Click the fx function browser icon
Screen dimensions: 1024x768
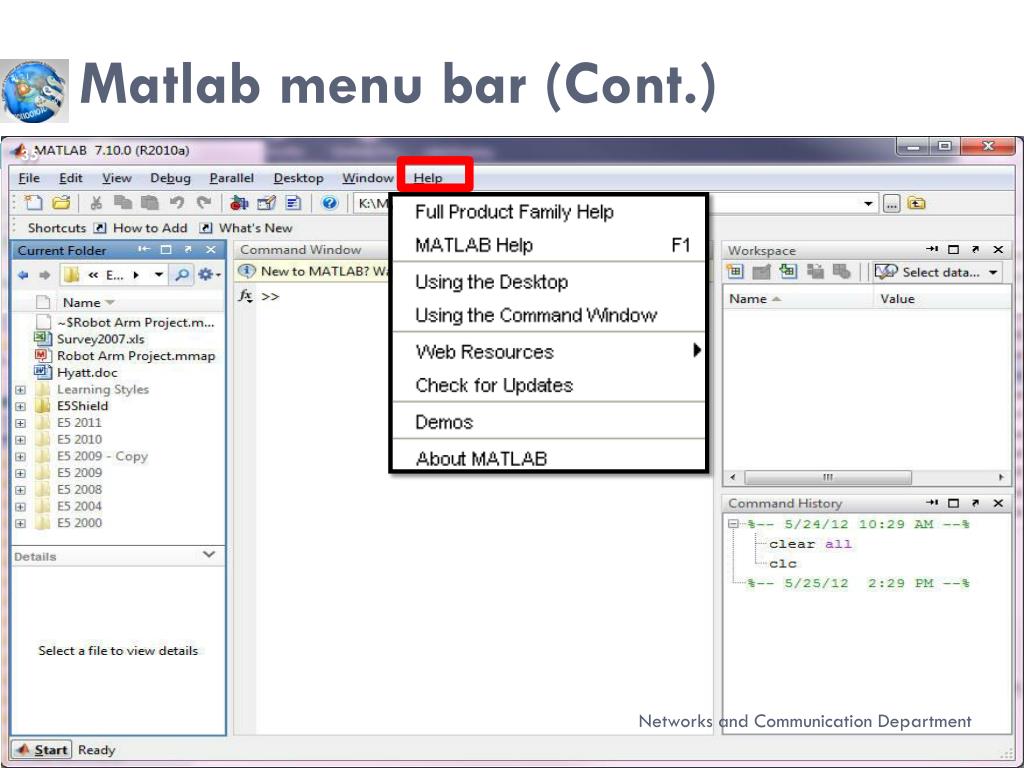[246, 296]
